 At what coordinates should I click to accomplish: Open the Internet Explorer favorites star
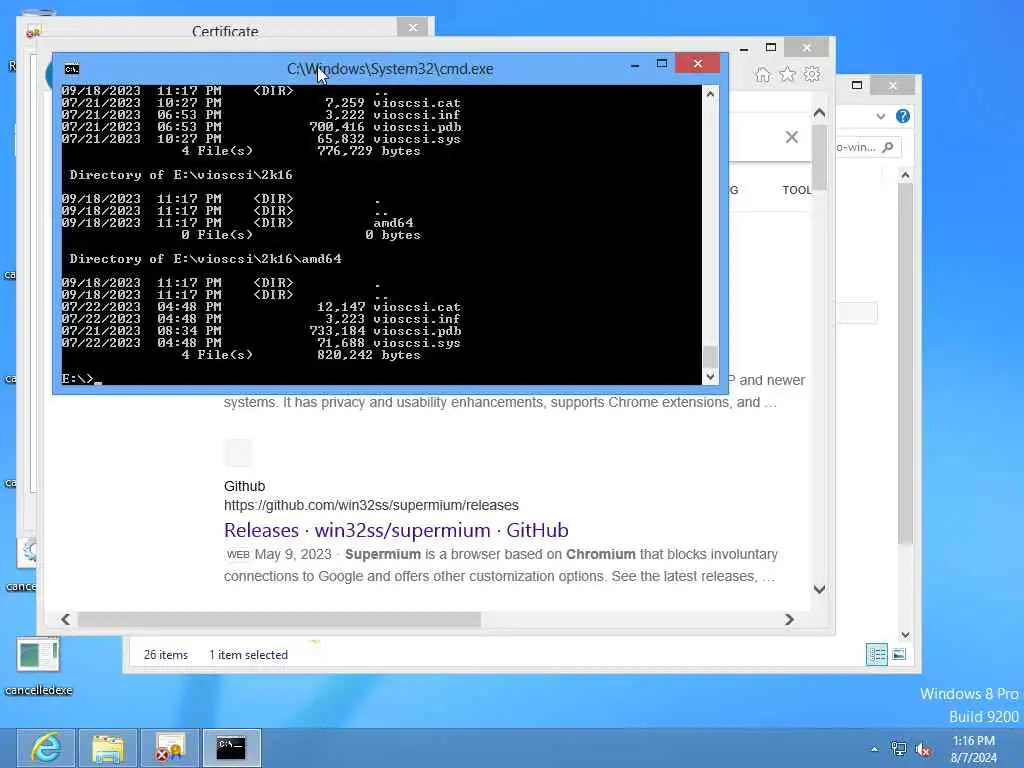pyautogui.click(x=787, y=74)
